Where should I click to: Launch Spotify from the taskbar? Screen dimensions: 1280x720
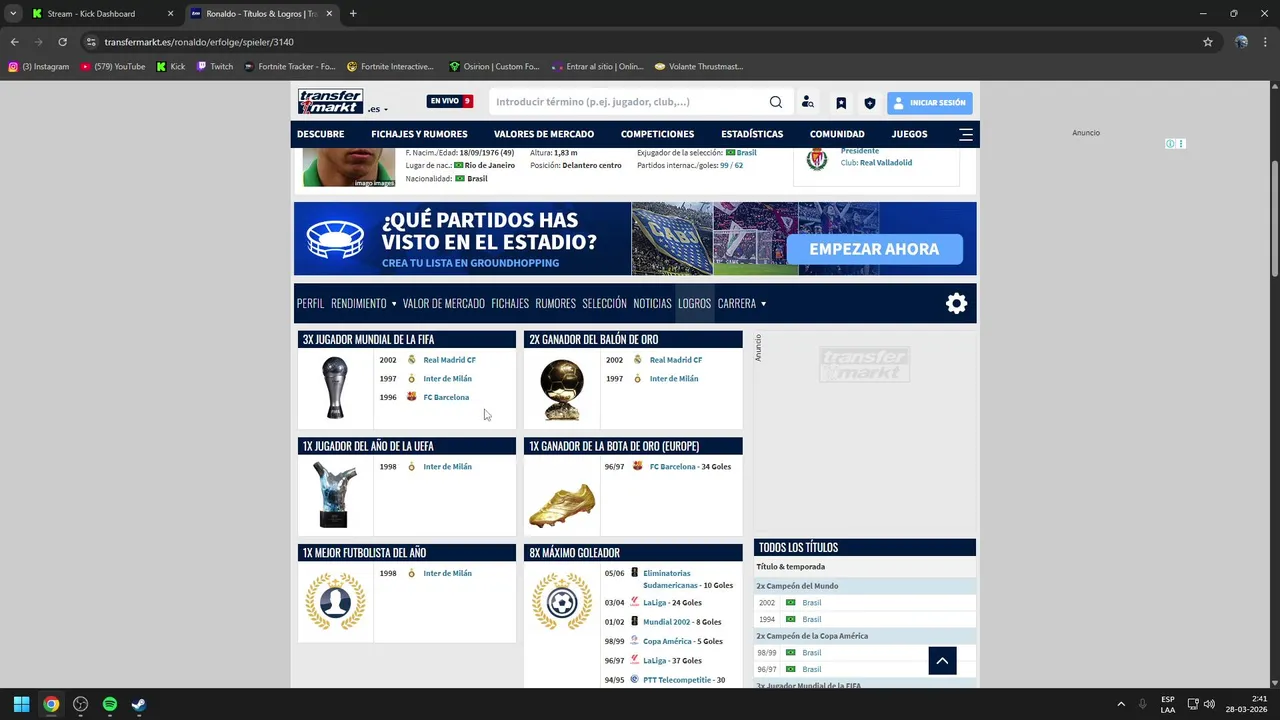coord(110,704)
